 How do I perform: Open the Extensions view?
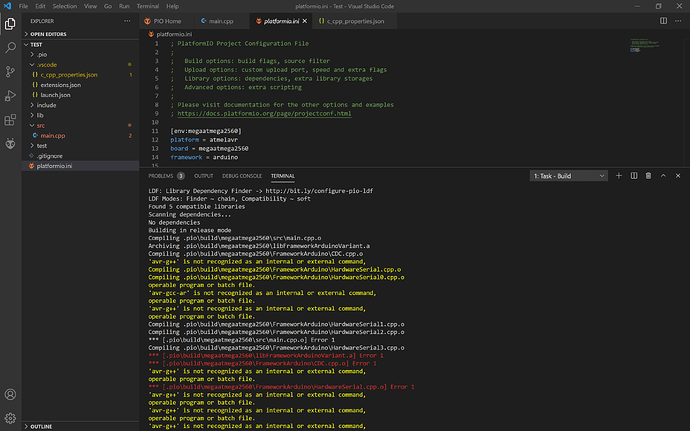[x=10, y=120]
